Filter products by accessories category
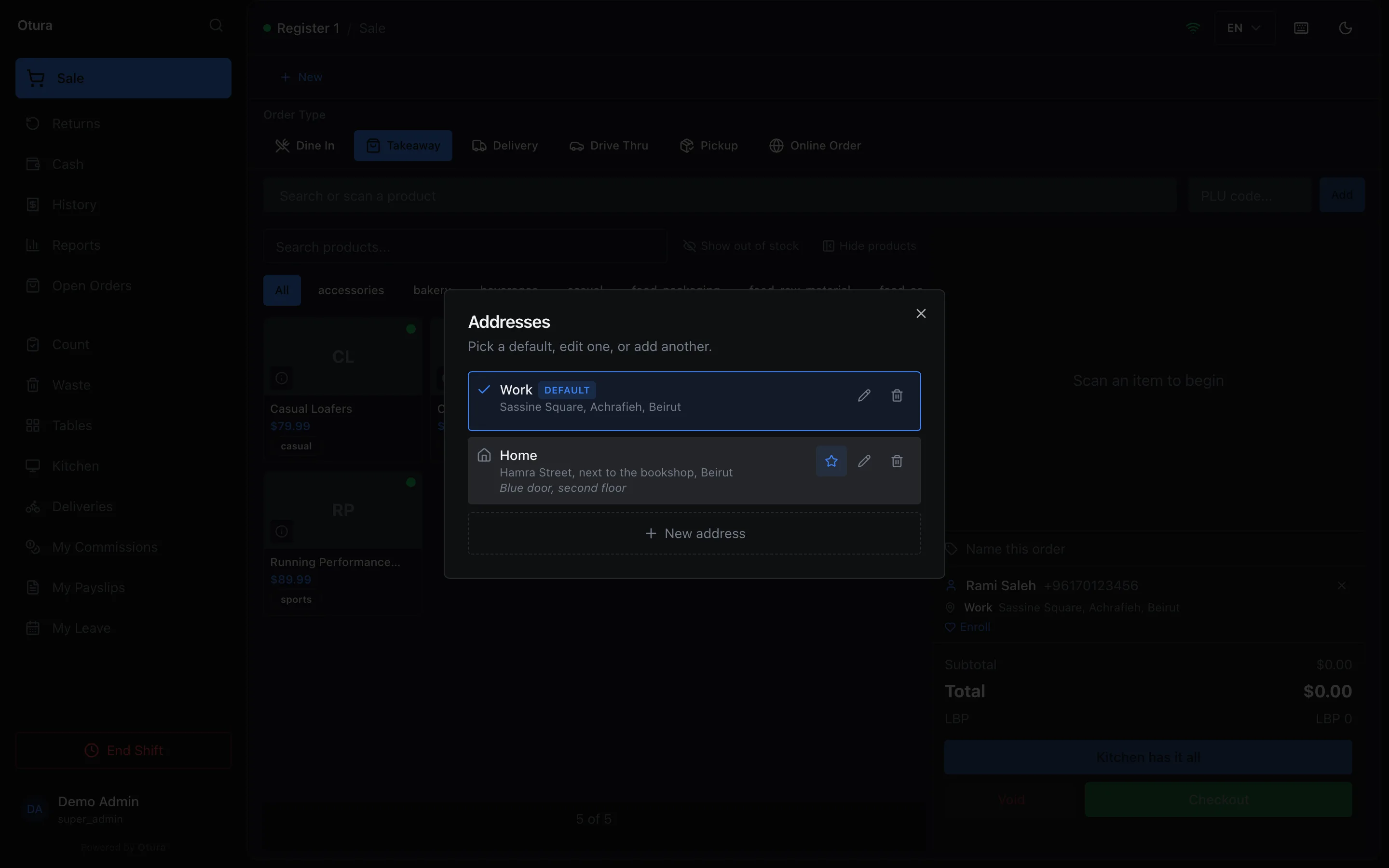The height and width of the screenshot is (868, 1389). (x=351, y=290)
